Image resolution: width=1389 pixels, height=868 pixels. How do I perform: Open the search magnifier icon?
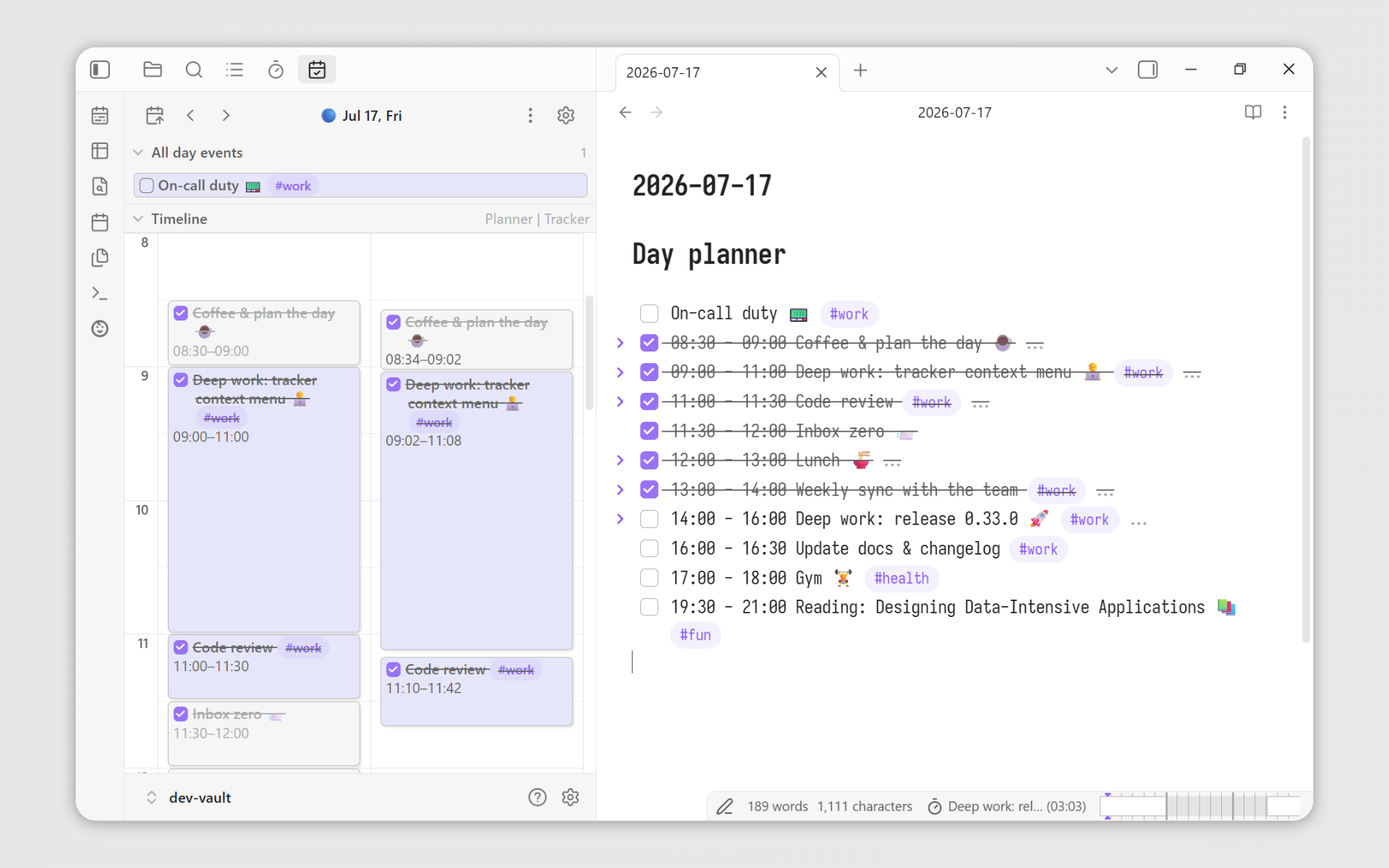pos(194,69)
